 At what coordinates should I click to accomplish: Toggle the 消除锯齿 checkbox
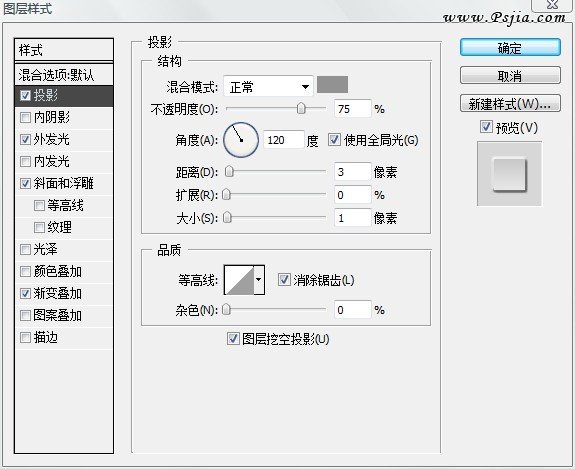tap(284, 280)
